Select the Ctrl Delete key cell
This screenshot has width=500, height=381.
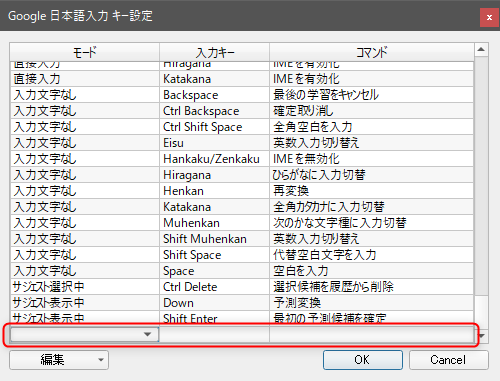(x=214, y=287)
